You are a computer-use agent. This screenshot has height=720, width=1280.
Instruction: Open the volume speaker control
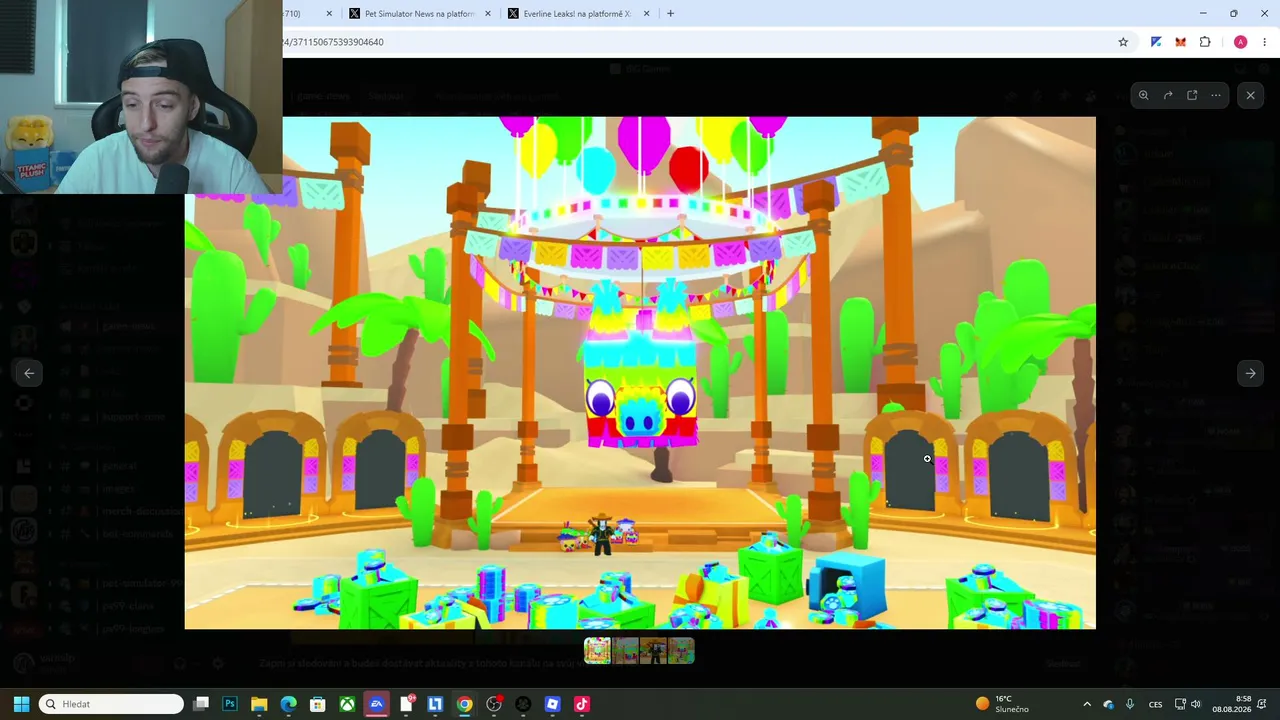click(1196, 704)
